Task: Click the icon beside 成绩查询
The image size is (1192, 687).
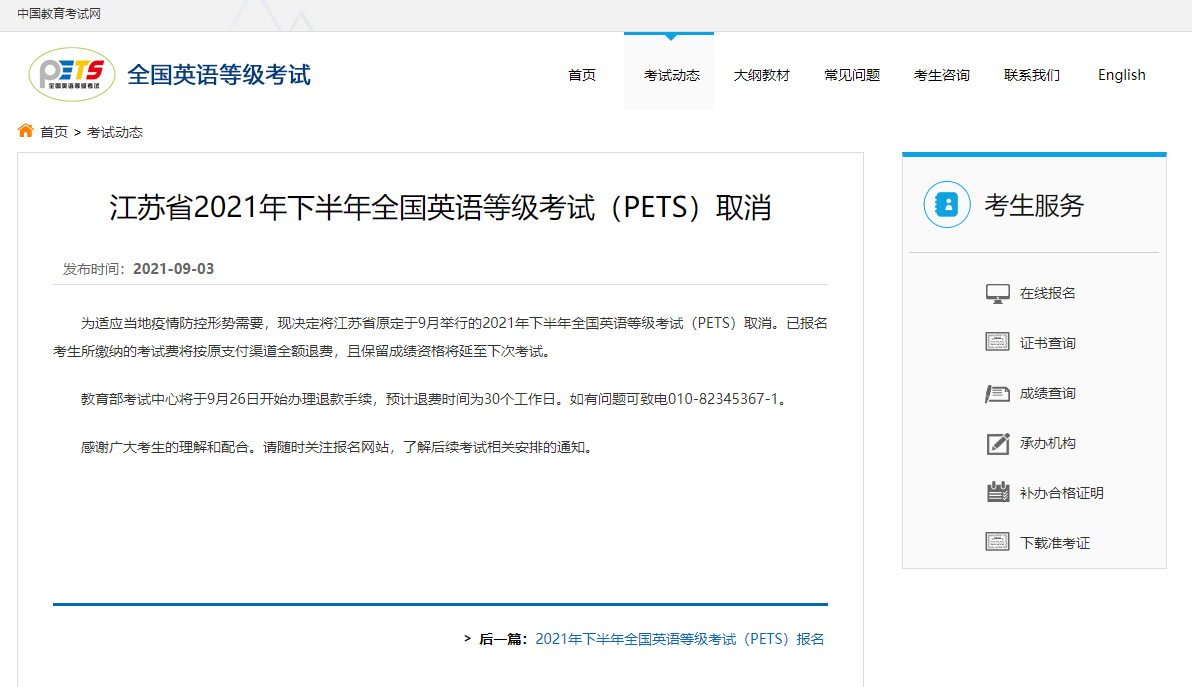Action: point(997,393)
